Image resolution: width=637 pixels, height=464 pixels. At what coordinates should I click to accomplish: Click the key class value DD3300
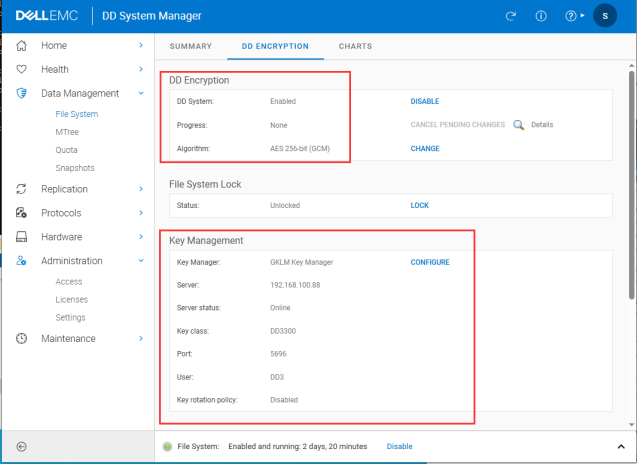click(283, 331)
